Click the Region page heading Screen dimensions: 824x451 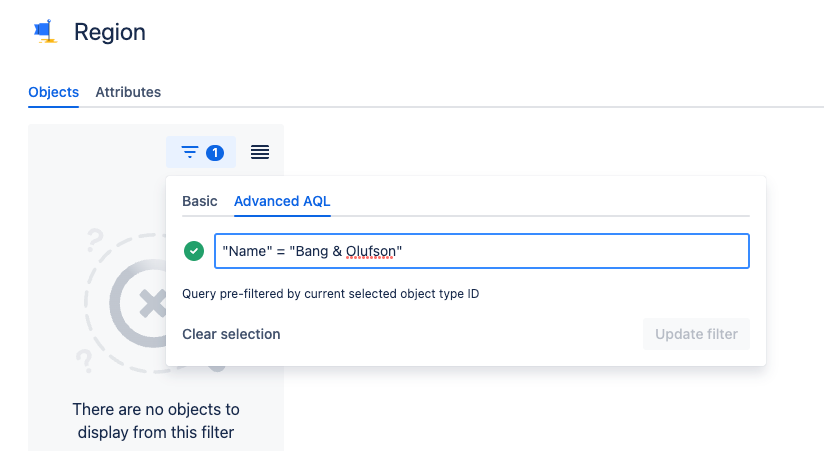[x=110, y=32]
